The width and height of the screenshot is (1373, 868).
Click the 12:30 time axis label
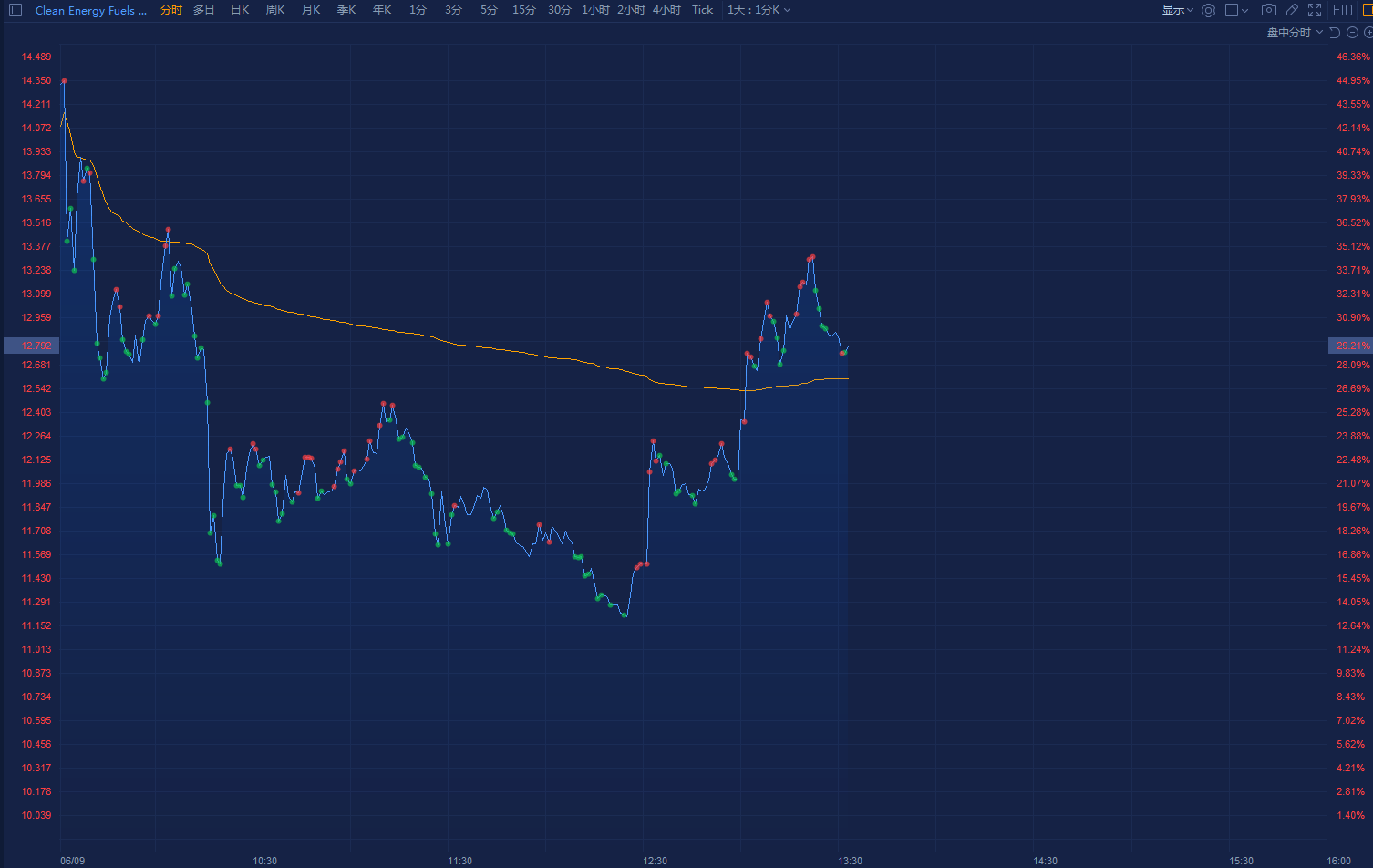pos(655,861)
